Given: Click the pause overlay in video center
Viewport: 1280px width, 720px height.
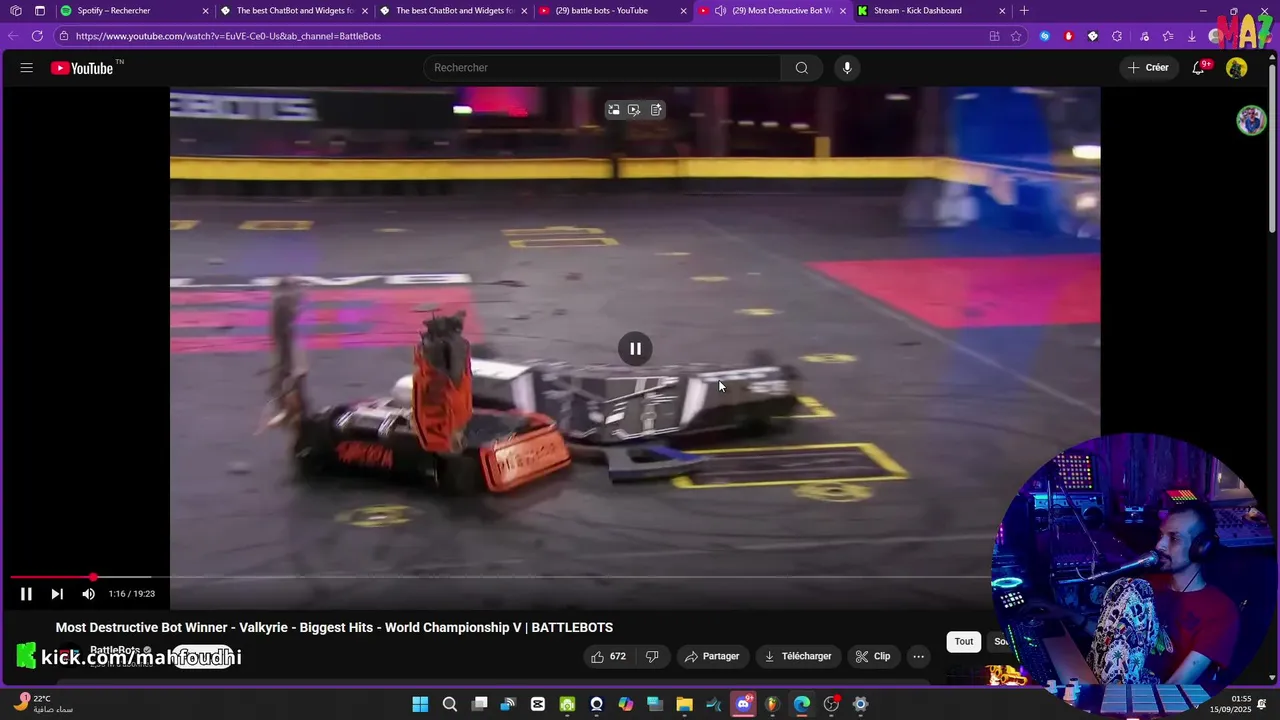Looking at the screenshot, I should pos(635,349).
